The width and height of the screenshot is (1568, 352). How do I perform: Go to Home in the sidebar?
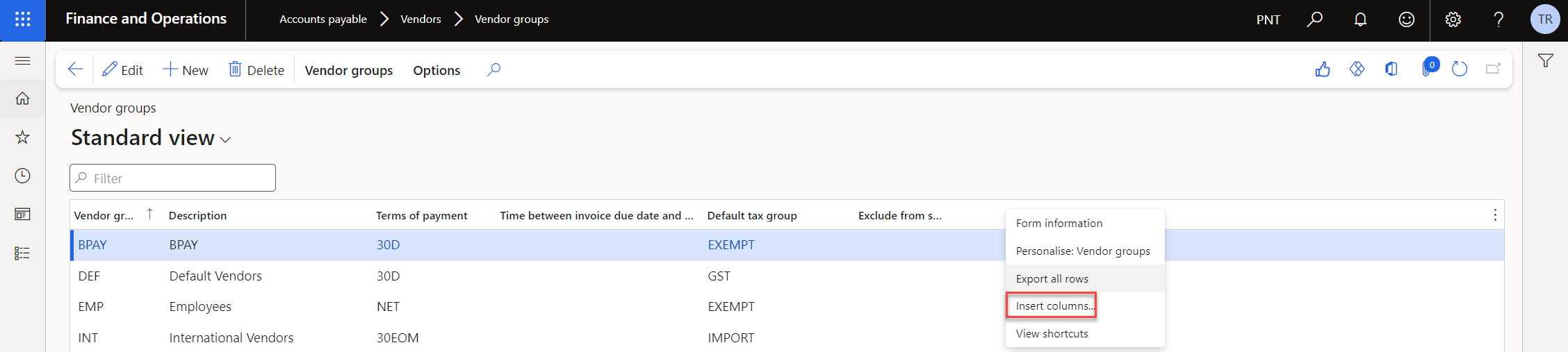pos(22,99)
